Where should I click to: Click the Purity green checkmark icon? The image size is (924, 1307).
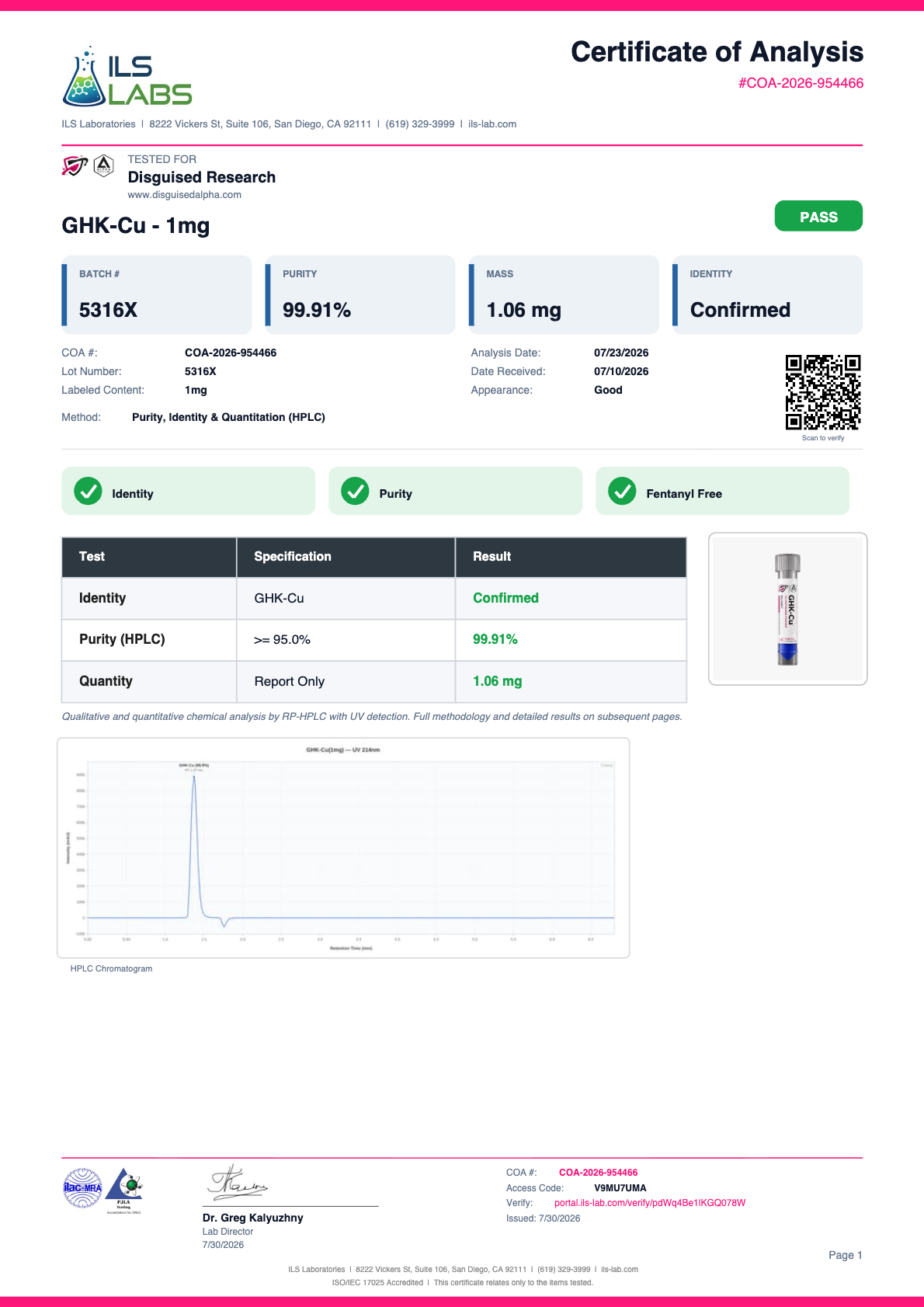click(355, 492)
